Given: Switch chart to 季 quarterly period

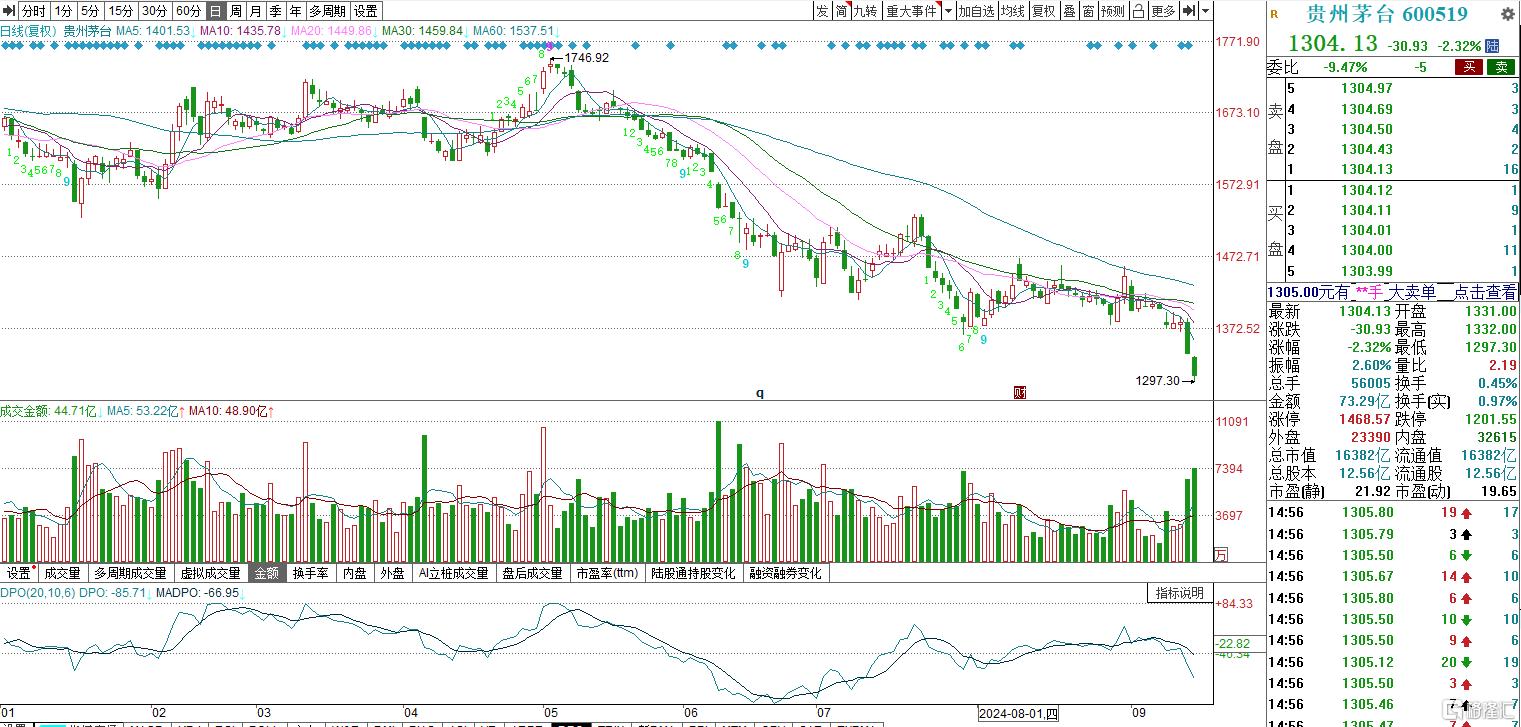Looking at the screenshot, I should coord(275,11).
